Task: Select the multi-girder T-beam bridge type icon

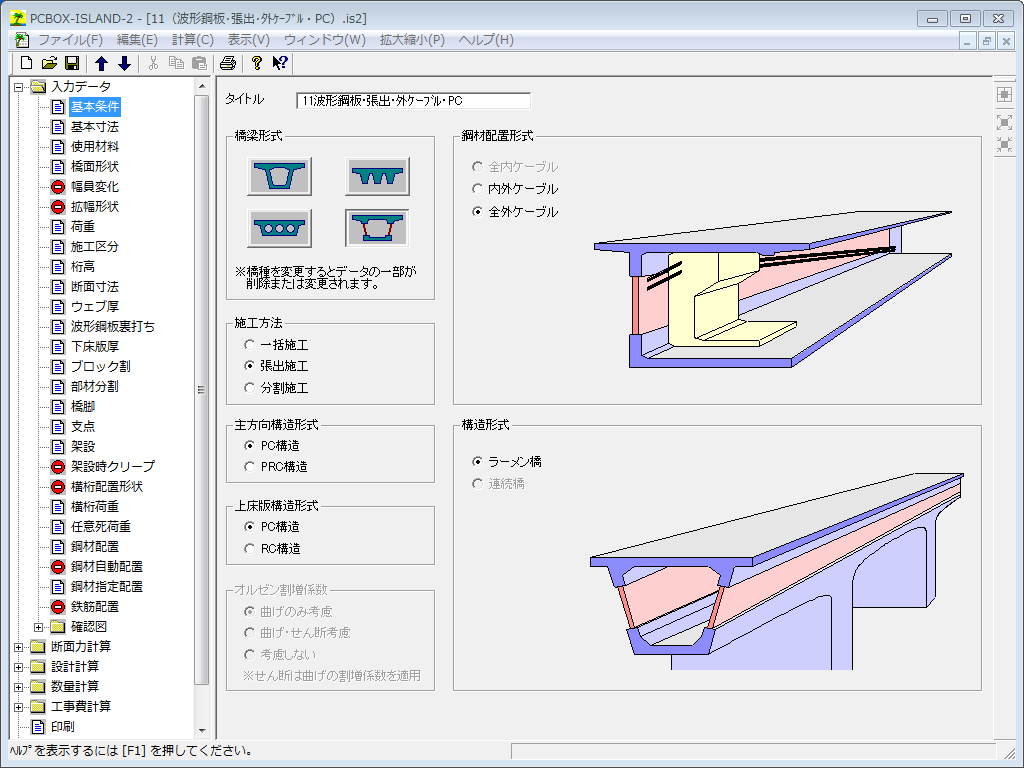Action: coord(377,176)
